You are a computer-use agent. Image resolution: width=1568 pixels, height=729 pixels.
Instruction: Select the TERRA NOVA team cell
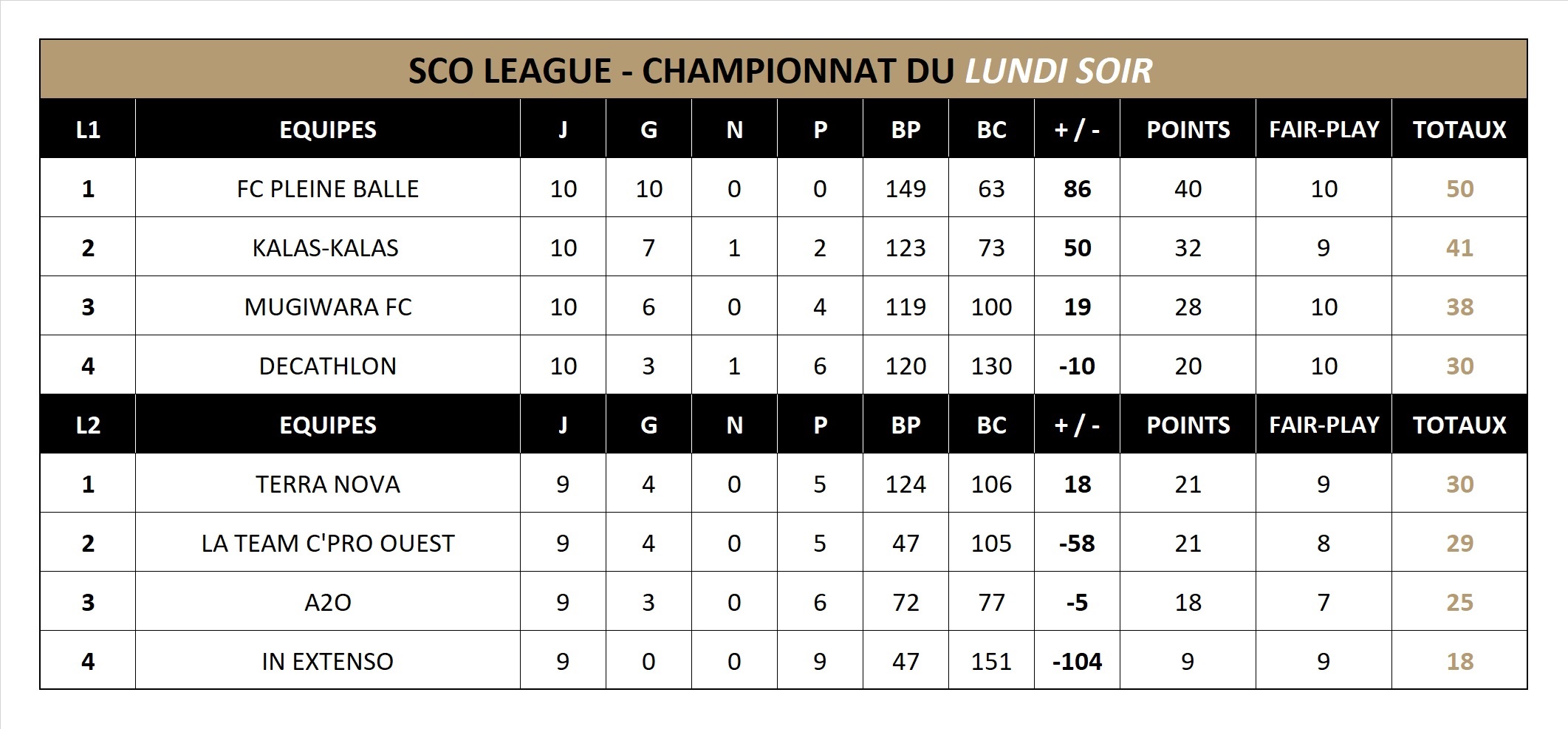click(x=327, y=485)
